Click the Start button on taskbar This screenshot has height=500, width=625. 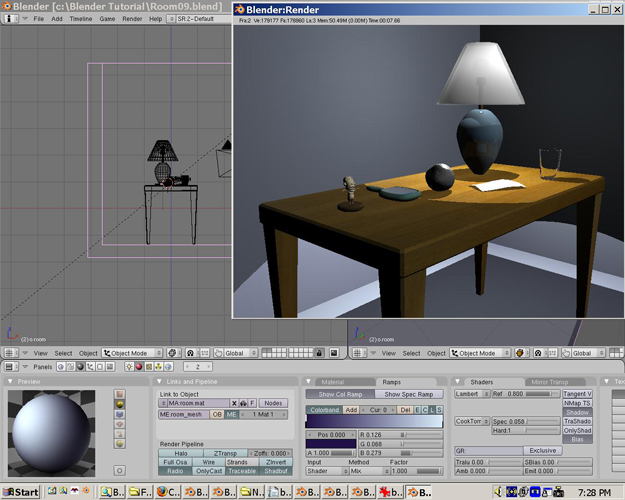[20, 492]
